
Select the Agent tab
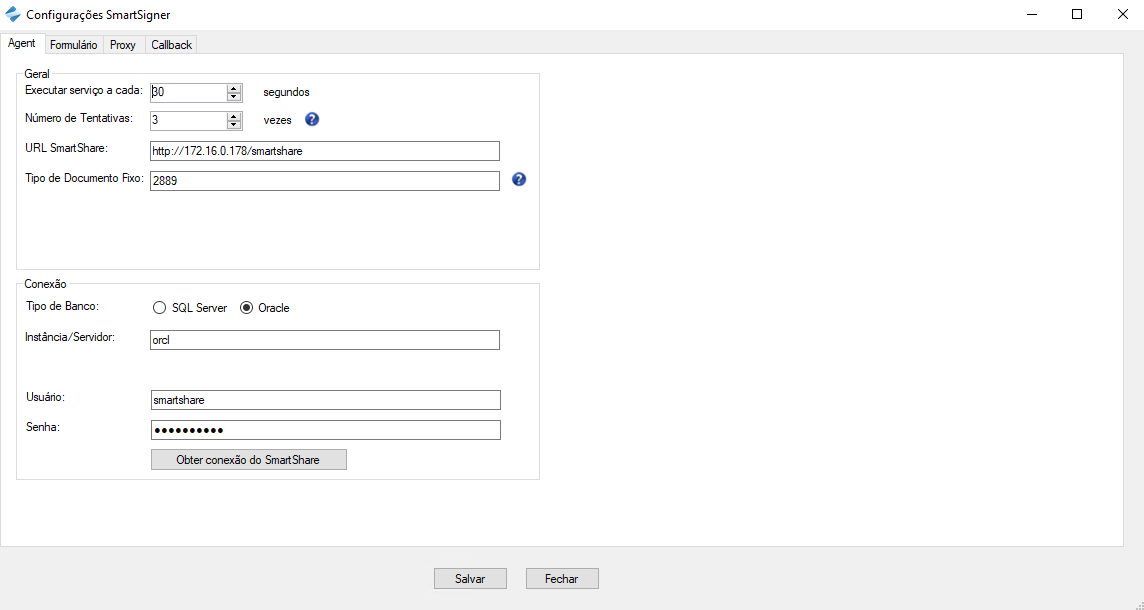pyautogui.click(x=21, y=44)
